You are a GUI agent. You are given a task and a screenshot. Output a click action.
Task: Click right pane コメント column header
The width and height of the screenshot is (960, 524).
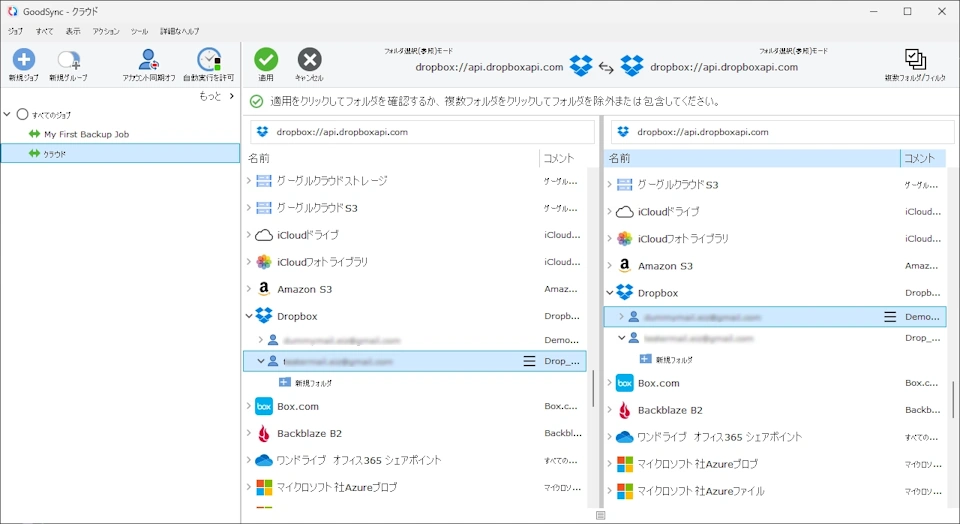tap(923, 159)
